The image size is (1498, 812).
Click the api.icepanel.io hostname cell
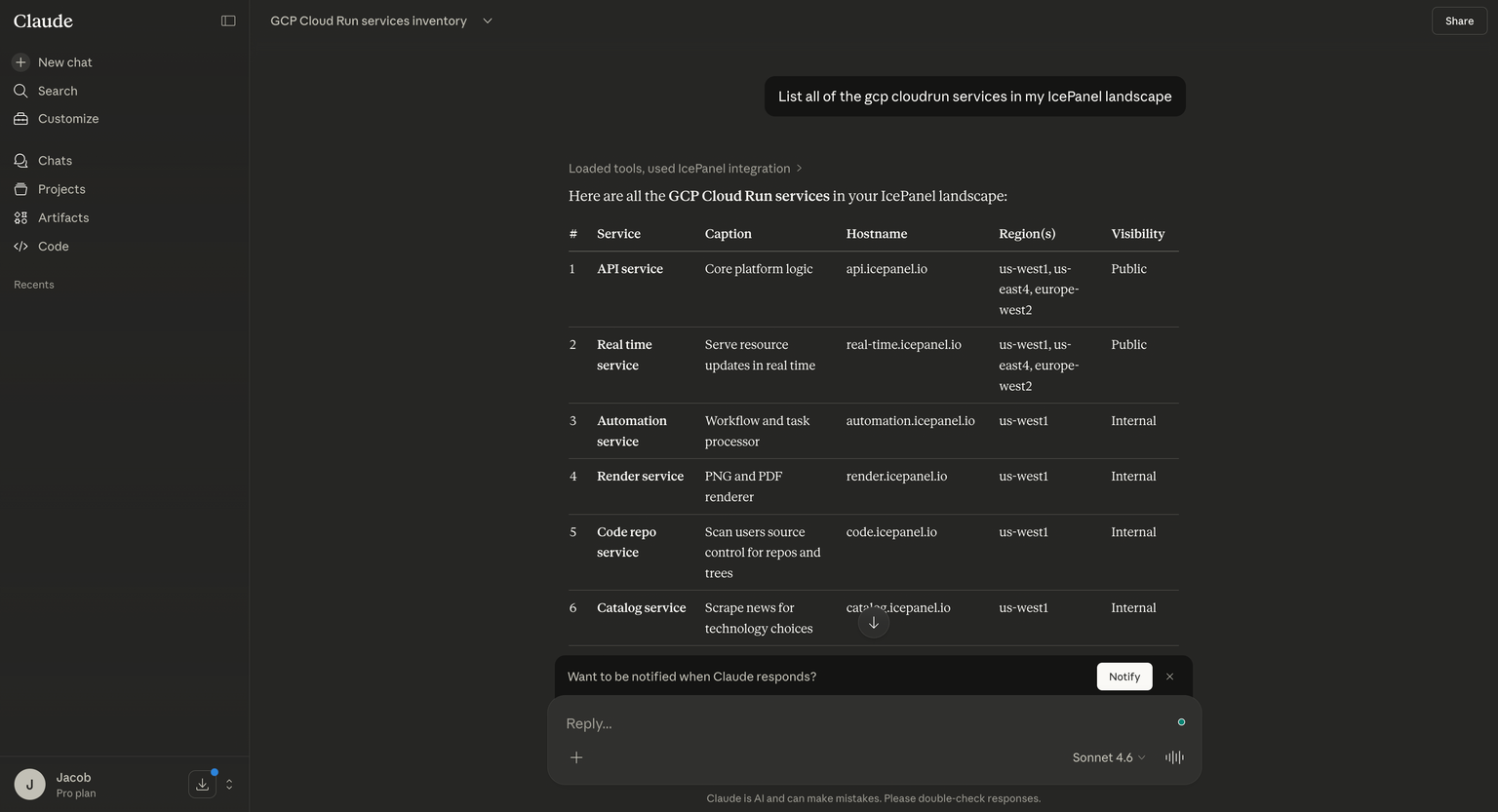point(887,269)
